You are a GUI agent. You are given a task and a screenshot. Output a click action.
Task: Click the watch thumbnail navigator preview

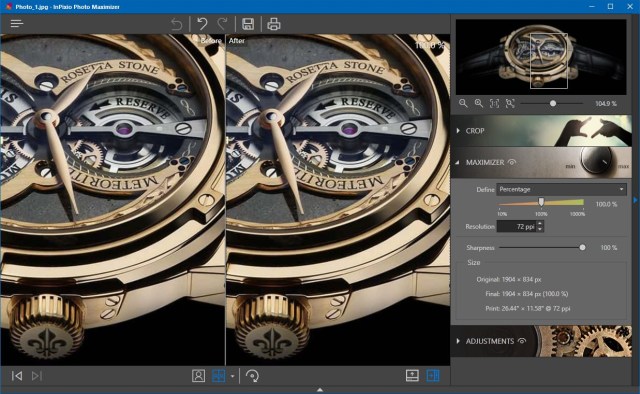[541, 57]
